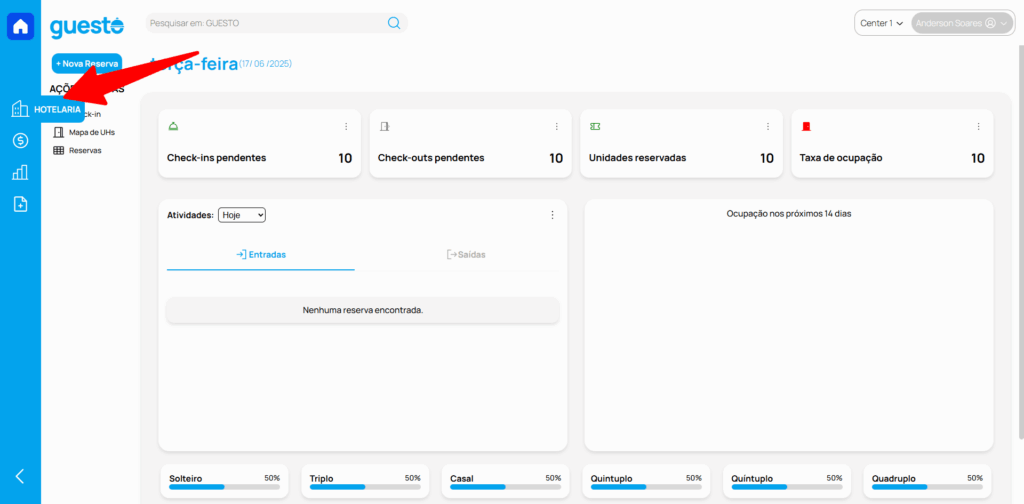Open the financial dollar sign icon
This screenshot has width=1024, height=504.
(20, 141)
